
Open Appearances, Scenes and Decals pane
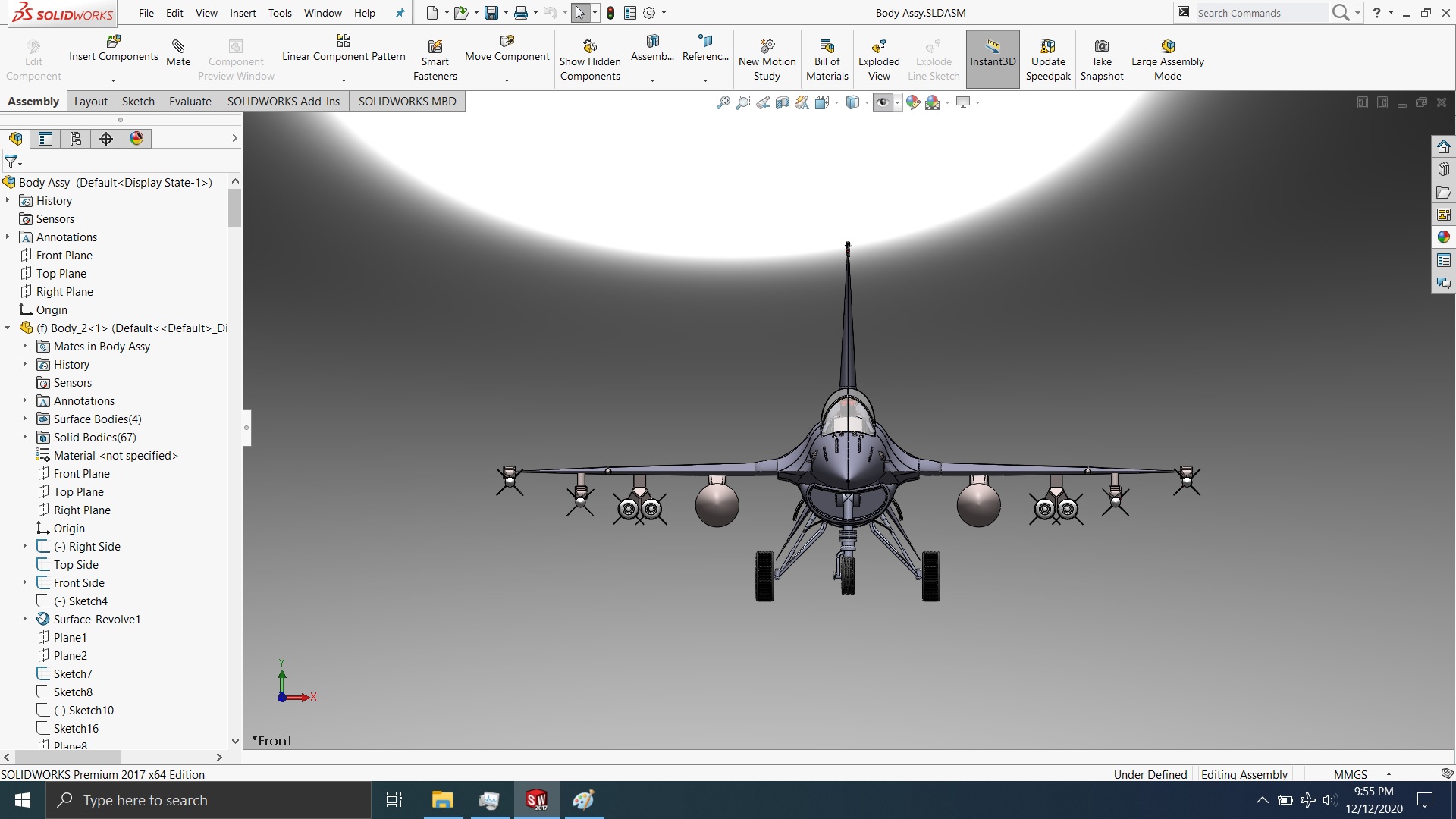click(x=1443, y=237)
